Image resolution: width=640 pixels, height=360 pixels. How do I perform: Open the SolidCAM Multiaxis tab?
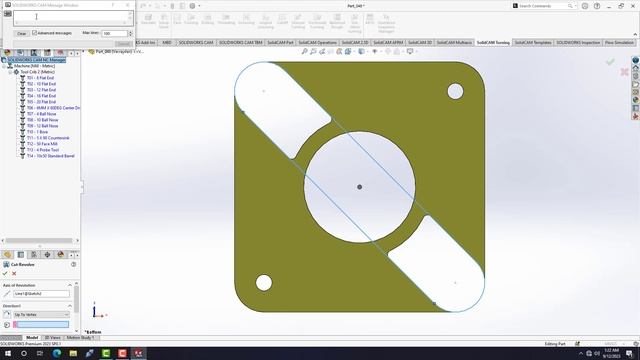coord(454,42)
